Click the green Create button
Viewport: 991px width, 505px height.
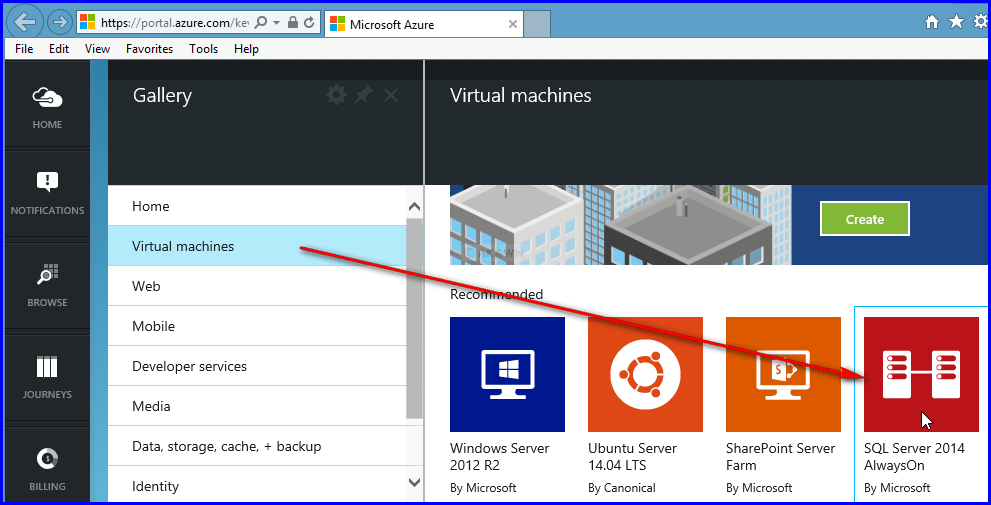(865, 219)
